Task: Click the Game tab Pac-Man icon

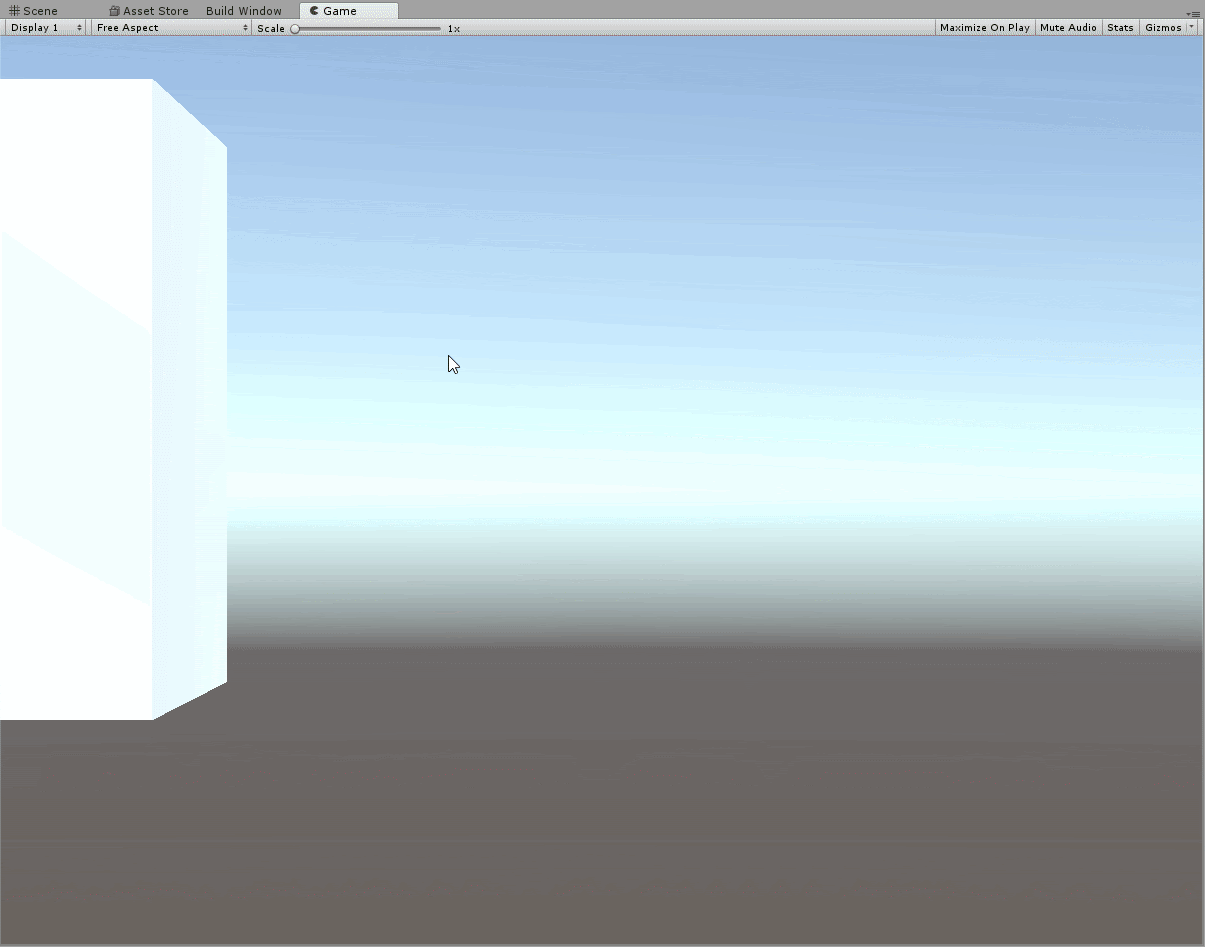Action: 314,11
